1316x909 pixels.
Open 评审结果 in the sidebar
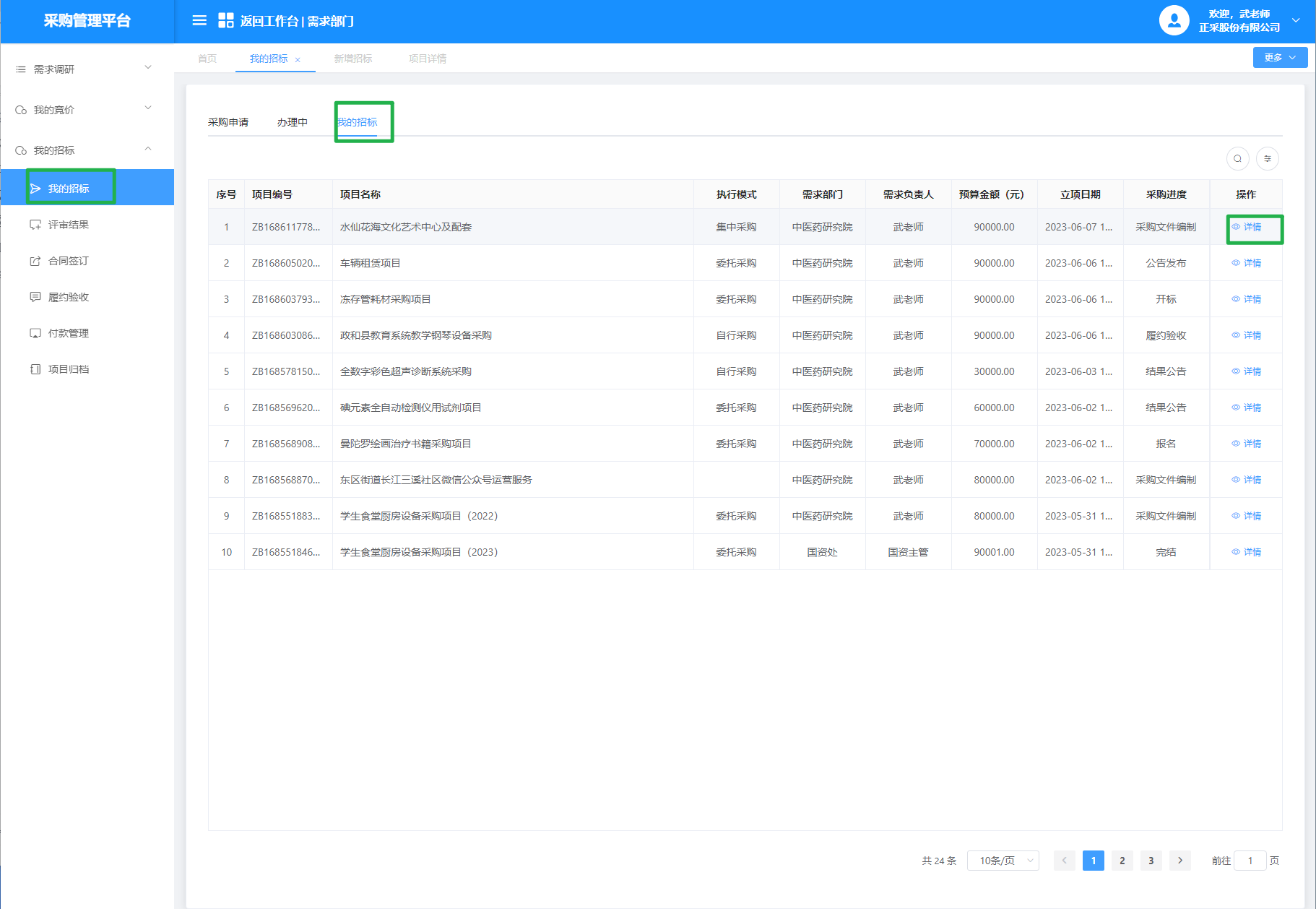[x=69, y=225]
